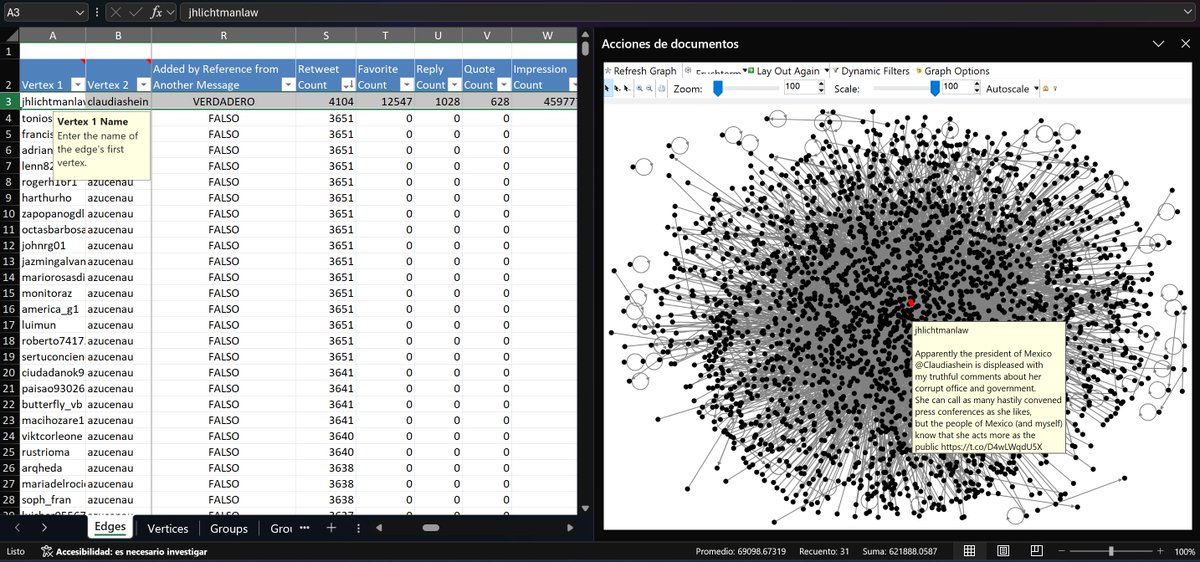This screenshot has width=1200, height=562.
Task: Open the Name Box dropdown
Action: [x=80, y=12]
